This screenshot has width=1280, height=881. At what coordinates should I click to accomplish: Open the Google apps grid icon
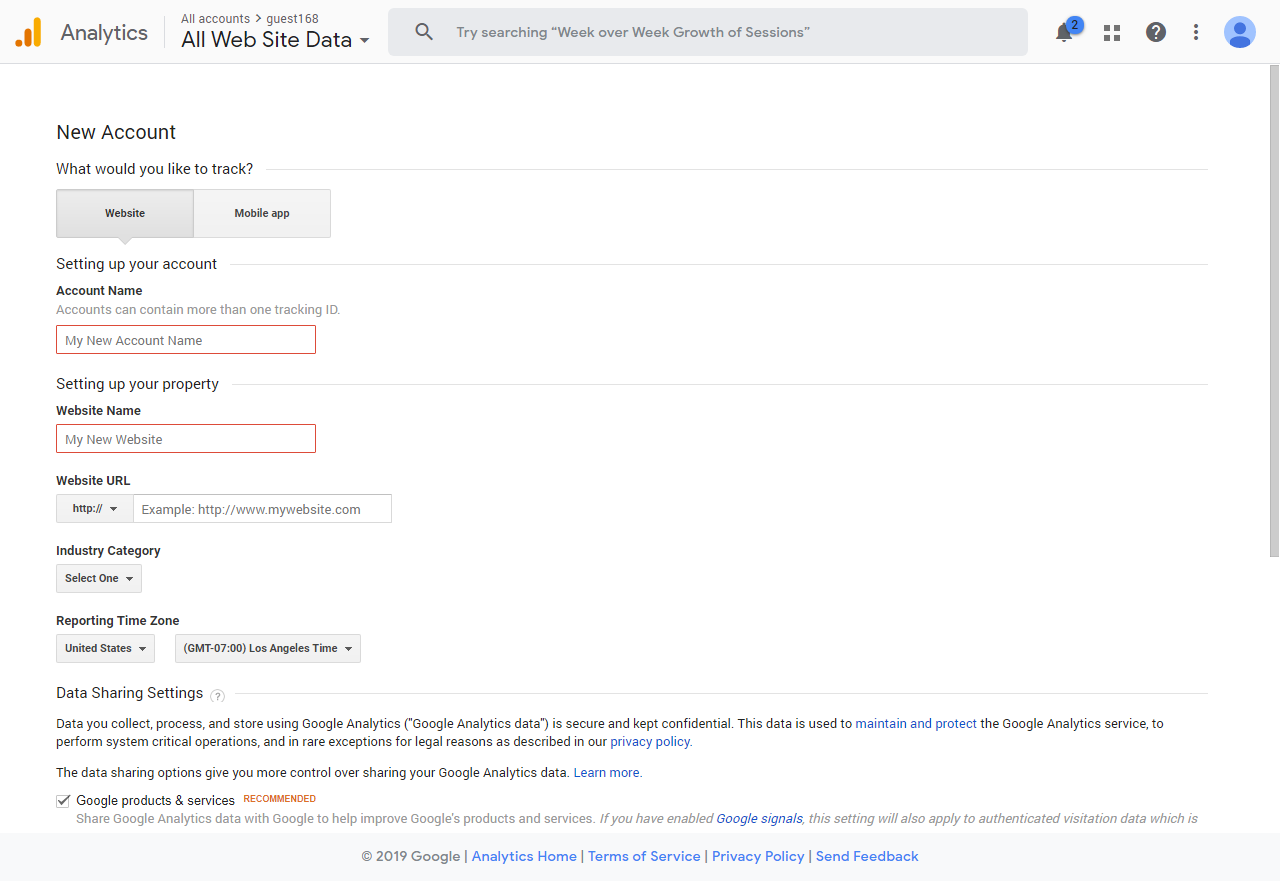coord(1112,32)
